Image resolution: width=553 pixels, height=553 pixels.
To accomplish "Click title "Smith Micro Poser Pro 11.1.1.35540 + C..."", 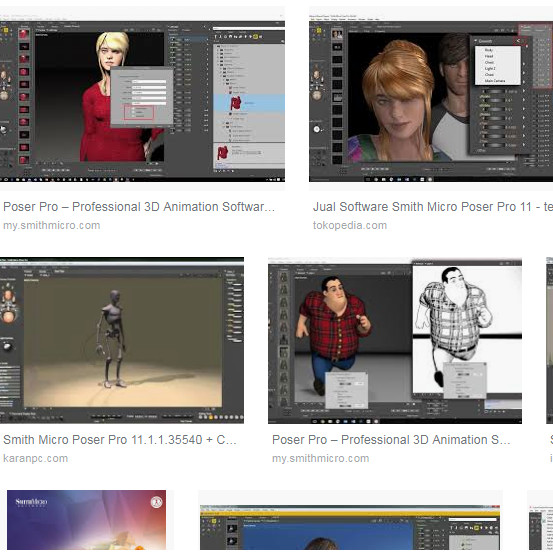I will tap(120, 440).
